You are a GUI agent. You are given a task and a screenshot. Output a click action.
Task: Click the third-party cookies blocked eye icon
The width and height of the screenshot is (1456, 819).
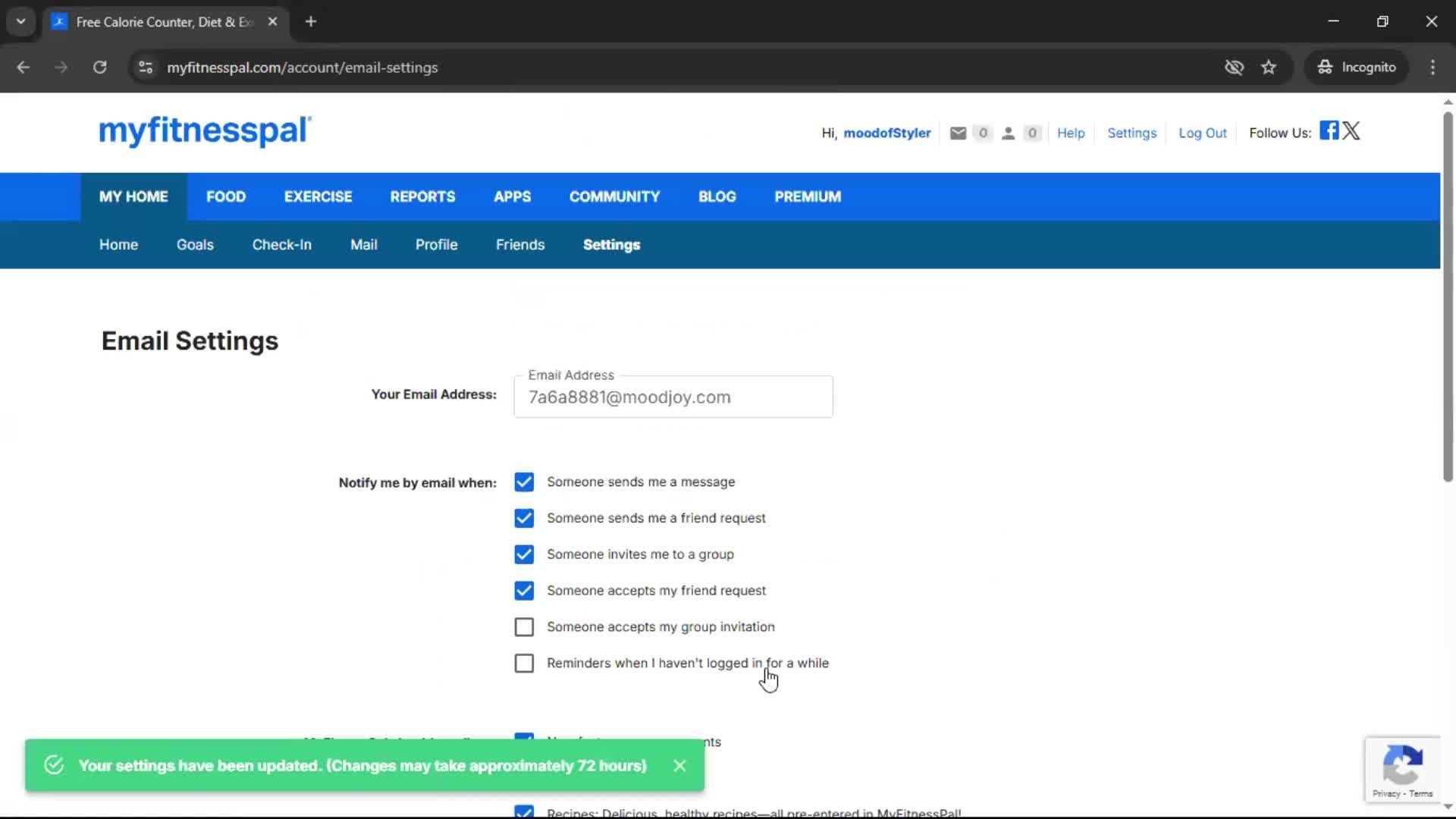(x=1234, y=67)
